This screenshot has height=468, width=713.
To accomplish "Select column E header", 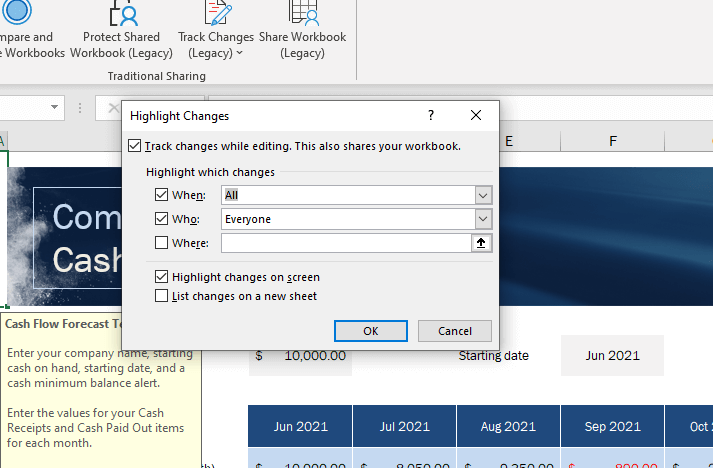I will 530,141.
